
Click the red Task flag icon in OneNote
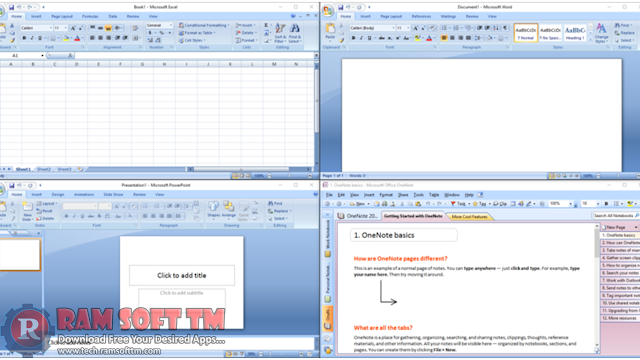point(453,204)
